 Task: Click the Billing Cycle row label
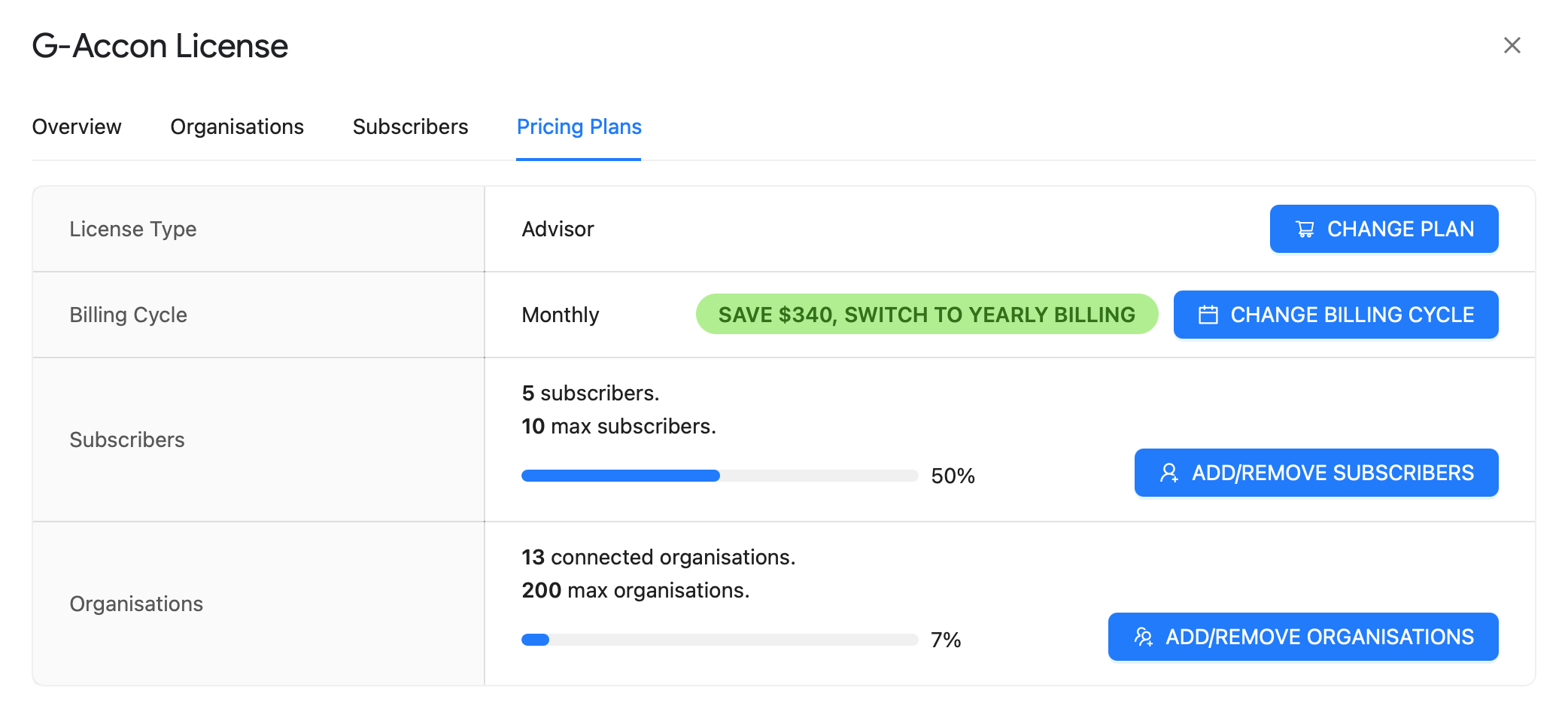[x=129, y=315]
